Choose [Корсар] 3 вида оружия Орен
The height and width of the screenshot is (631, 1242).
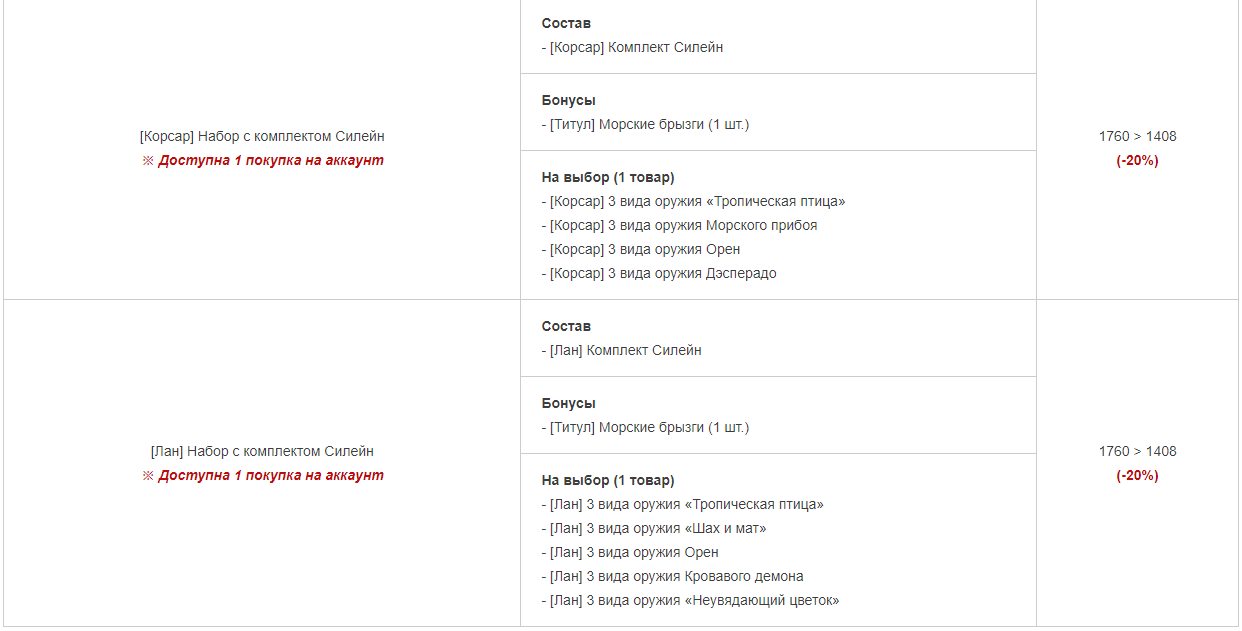641,249
